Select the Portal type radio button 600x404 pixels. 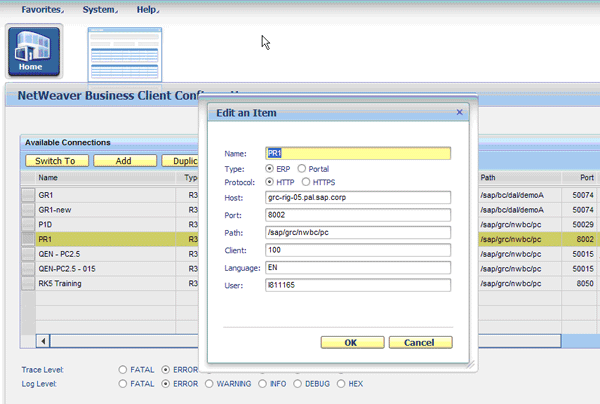tap(302, 168)
